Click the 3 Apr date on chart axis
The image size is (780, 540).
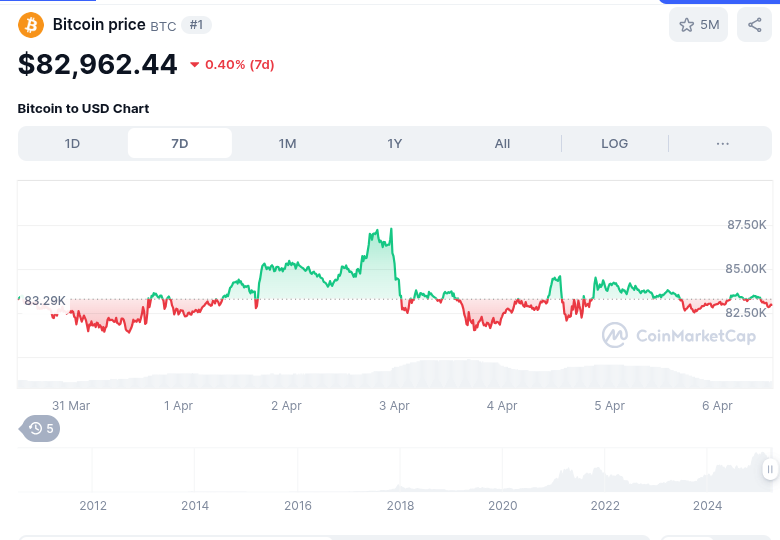(394, 406)
